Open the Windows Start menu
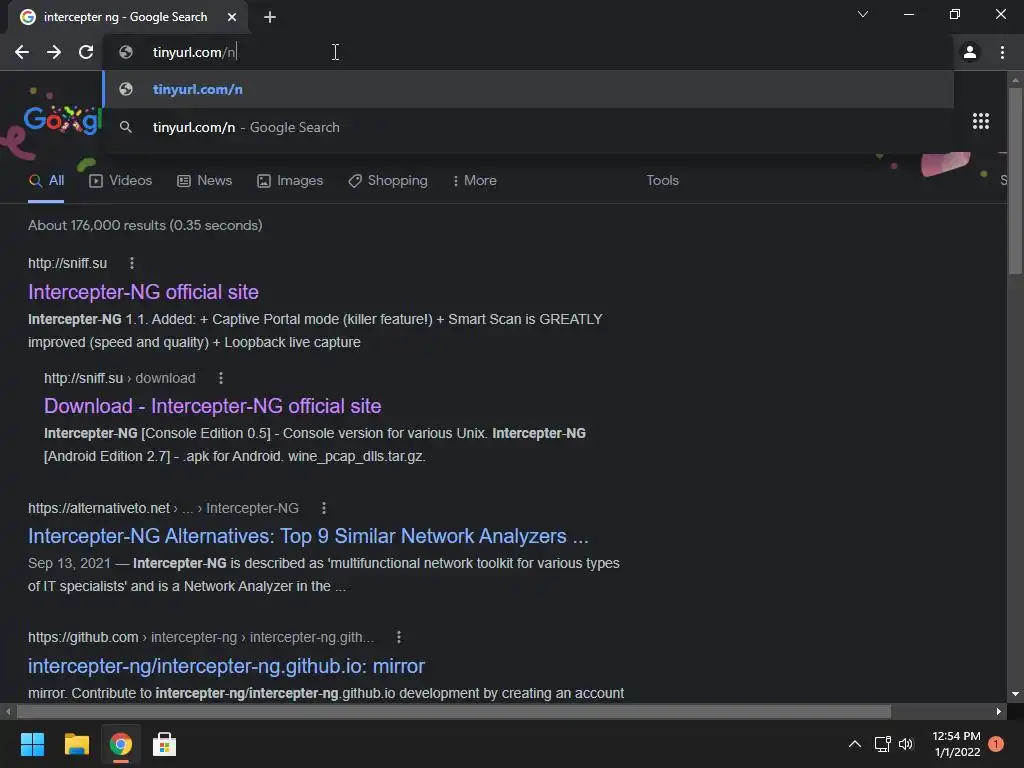Viewport: 1024px width, 768px height. (32, 744)
